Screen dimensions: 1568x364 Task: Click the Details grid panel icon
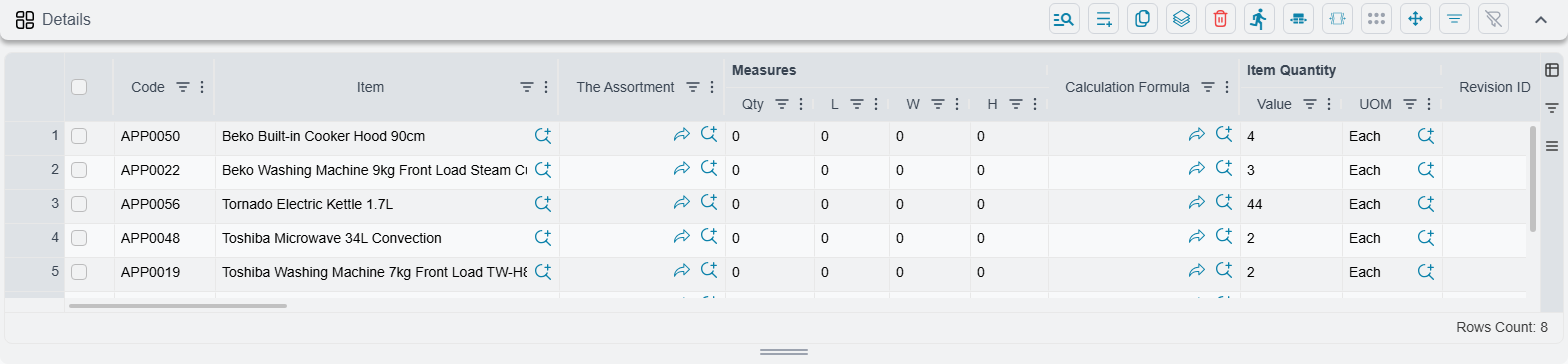coord(25,19)
